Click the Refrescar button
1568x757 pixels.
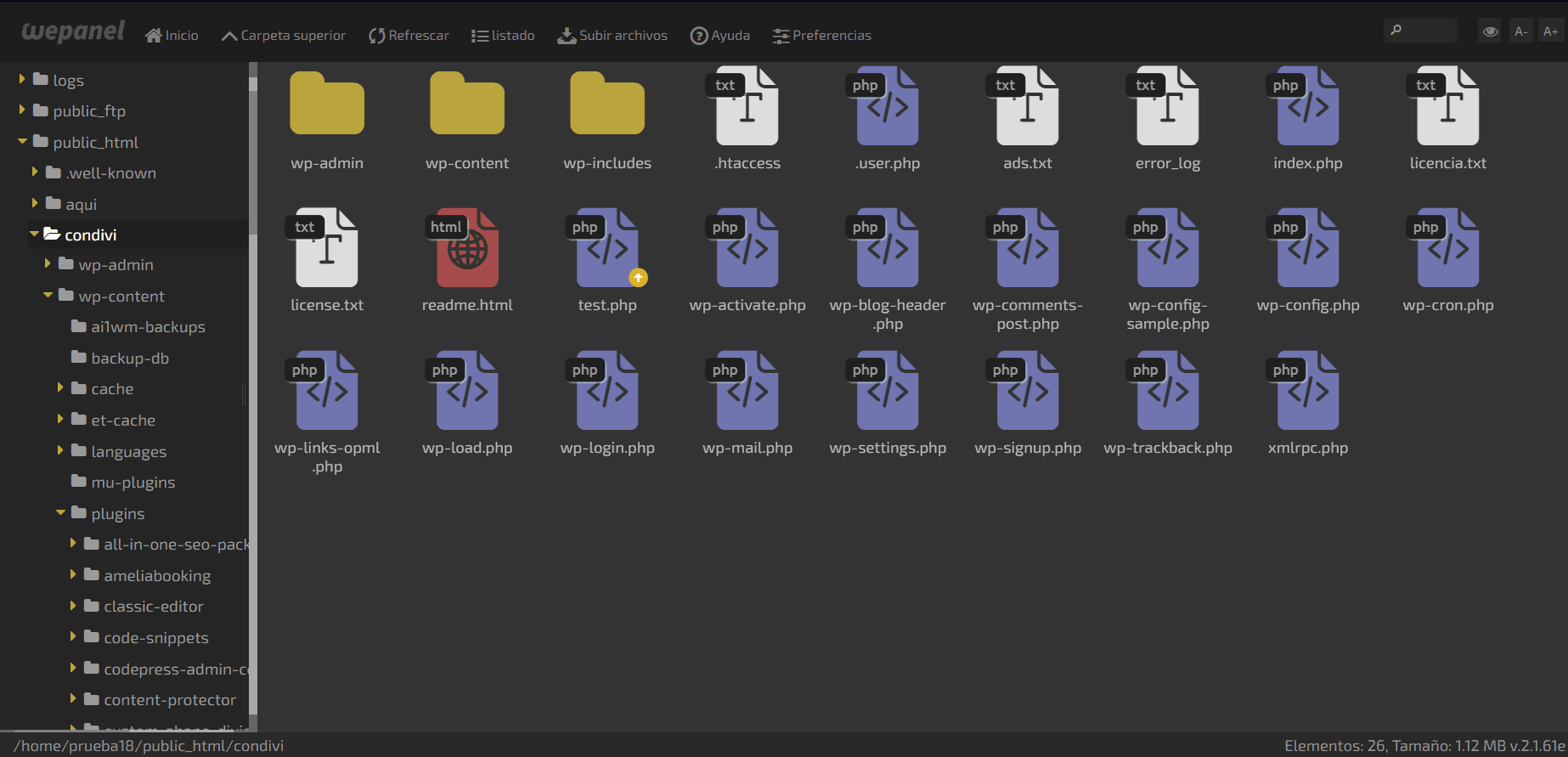[x=409, y=36]
